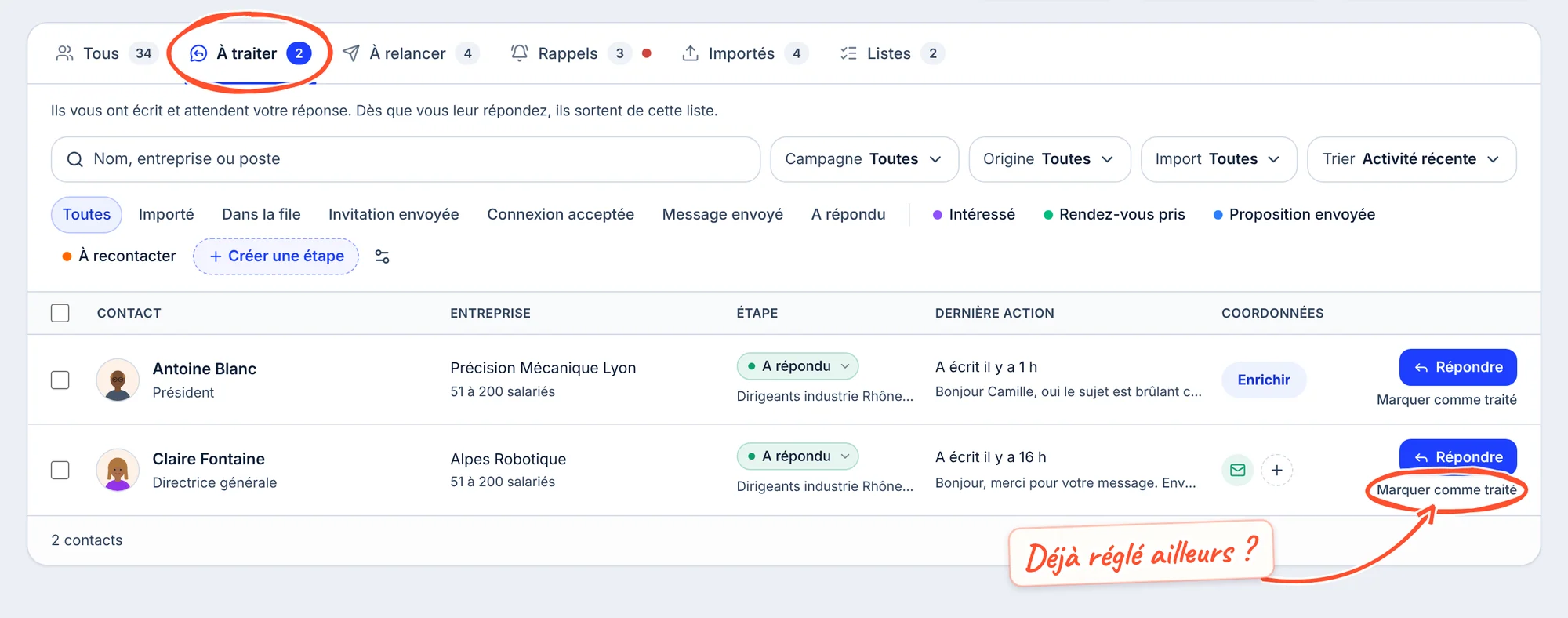Select the checkbox for Antoine Blanc
The width and height of the screenshot is (1568, 618).
coord(60,380)
